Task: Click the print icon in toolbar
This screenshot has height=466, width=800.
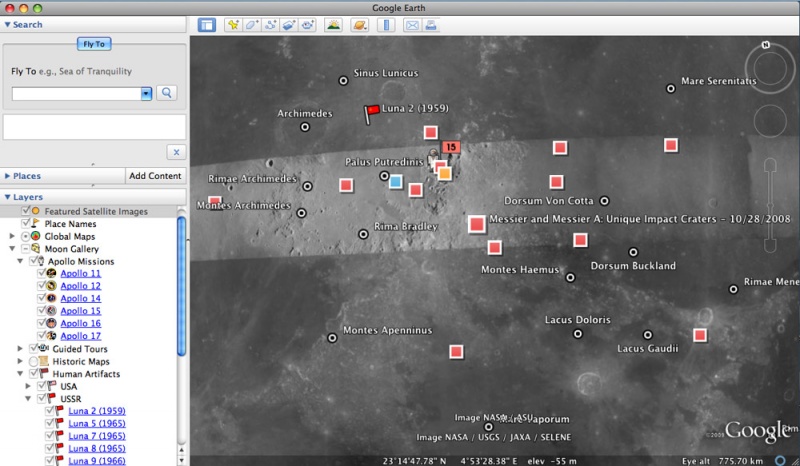Action: pyautogui.click(x=431, y=25)
